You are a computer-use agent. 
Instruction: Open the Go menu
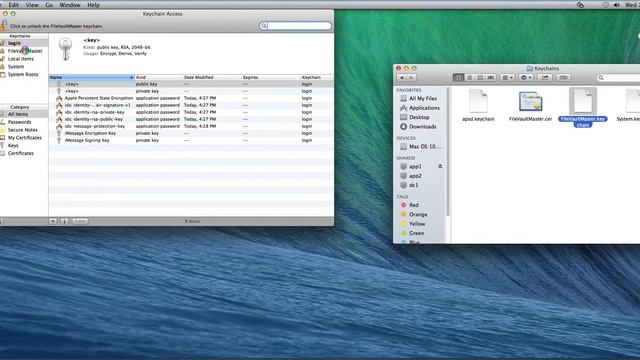coord(49,5)
